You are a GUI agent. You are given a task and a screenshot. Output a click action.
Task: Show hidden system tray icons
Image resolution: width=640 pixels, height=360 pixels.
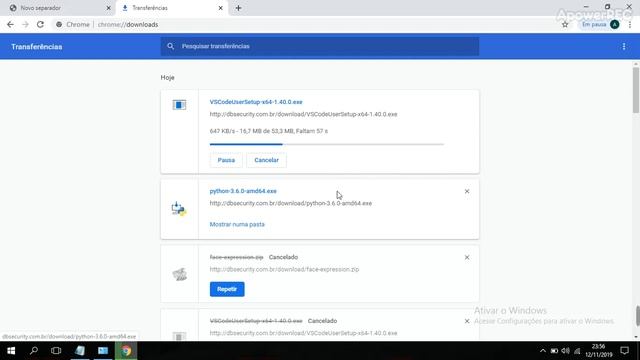542,351
